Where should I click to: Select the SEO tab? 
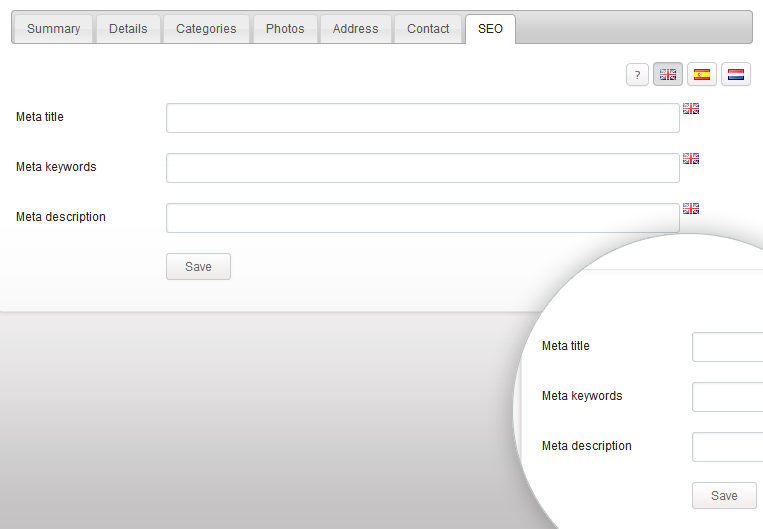pos(490,29)
